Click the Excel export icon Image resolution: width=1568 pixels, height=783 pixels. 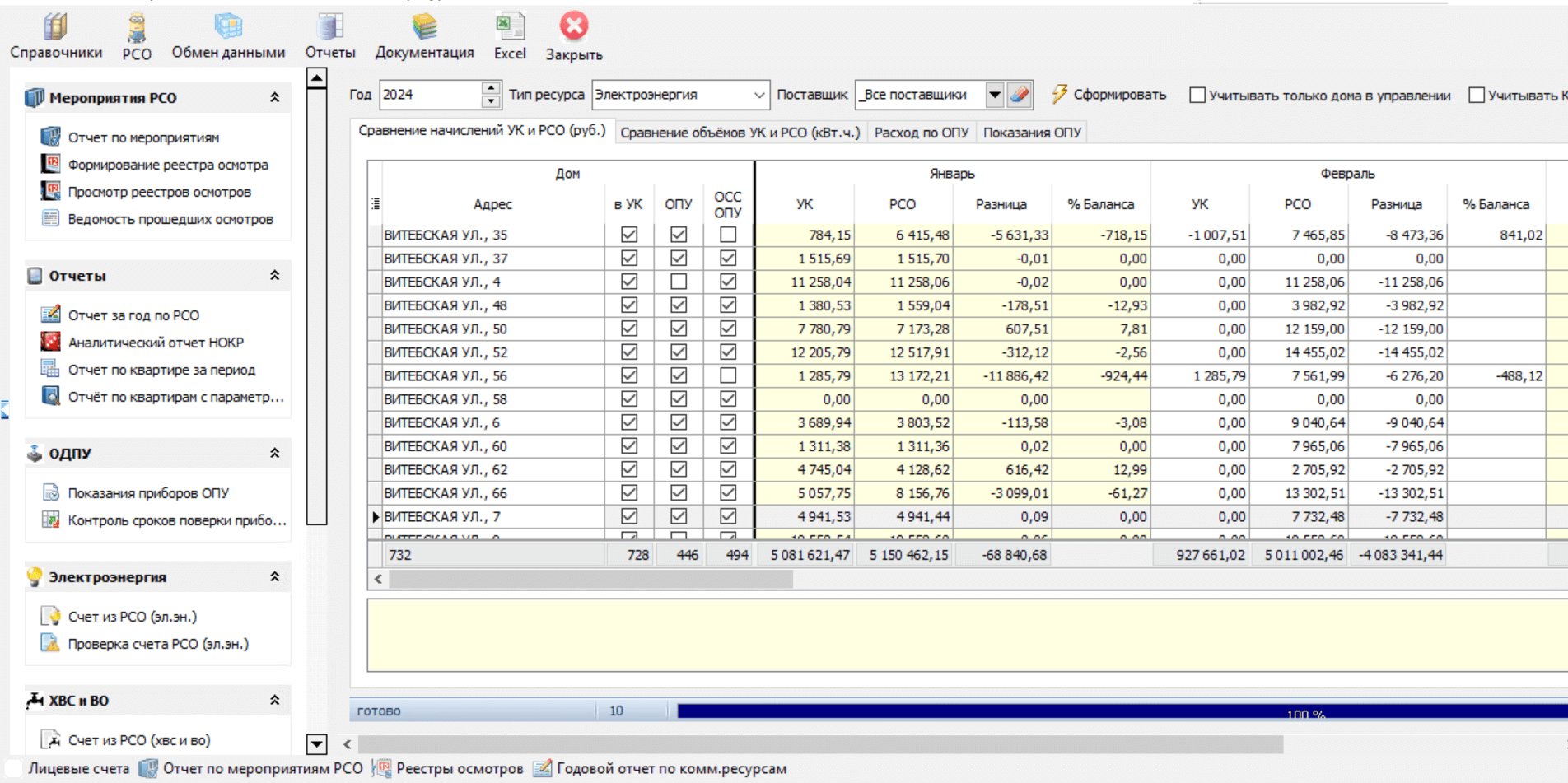click(x=510, y=36)
